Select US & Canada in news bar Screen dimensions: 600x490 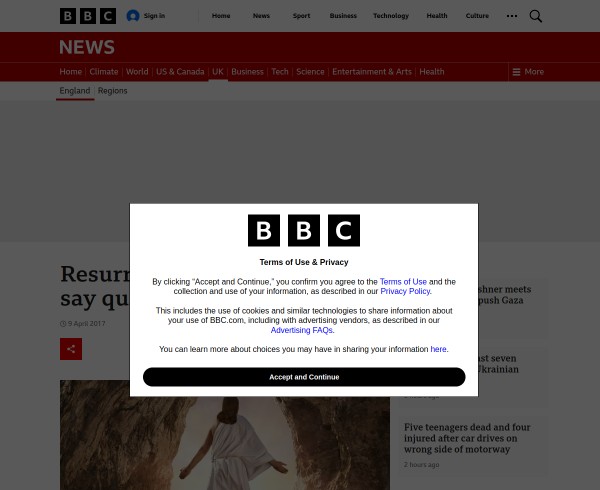click(180, 72)
